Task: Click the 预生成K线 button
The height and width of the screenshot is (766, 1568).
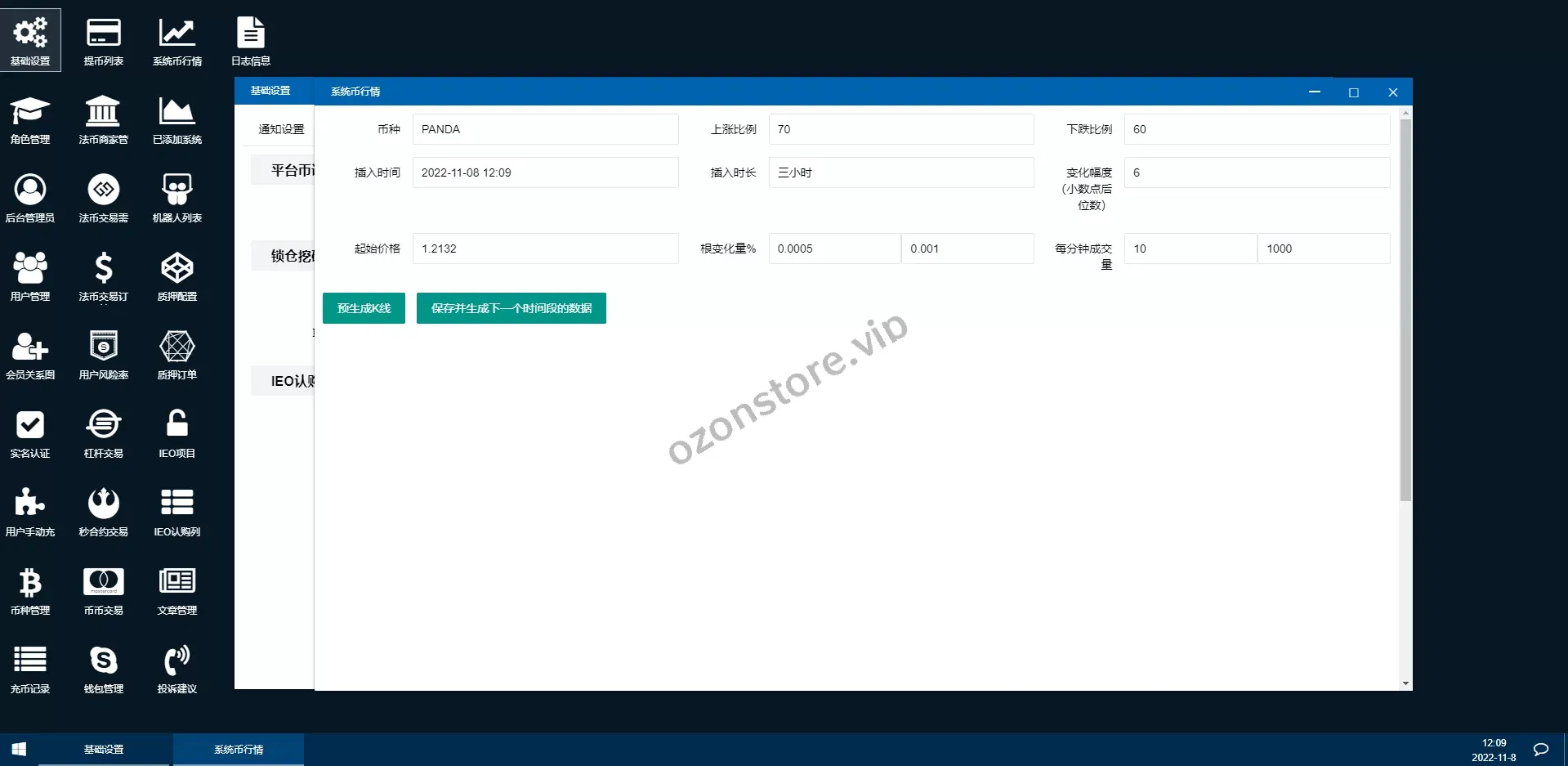Action: [364, 308]
